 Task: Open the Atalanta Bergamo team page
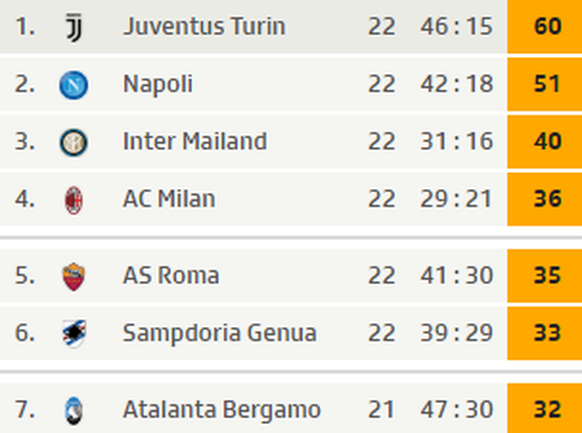[x=222, y=410]
